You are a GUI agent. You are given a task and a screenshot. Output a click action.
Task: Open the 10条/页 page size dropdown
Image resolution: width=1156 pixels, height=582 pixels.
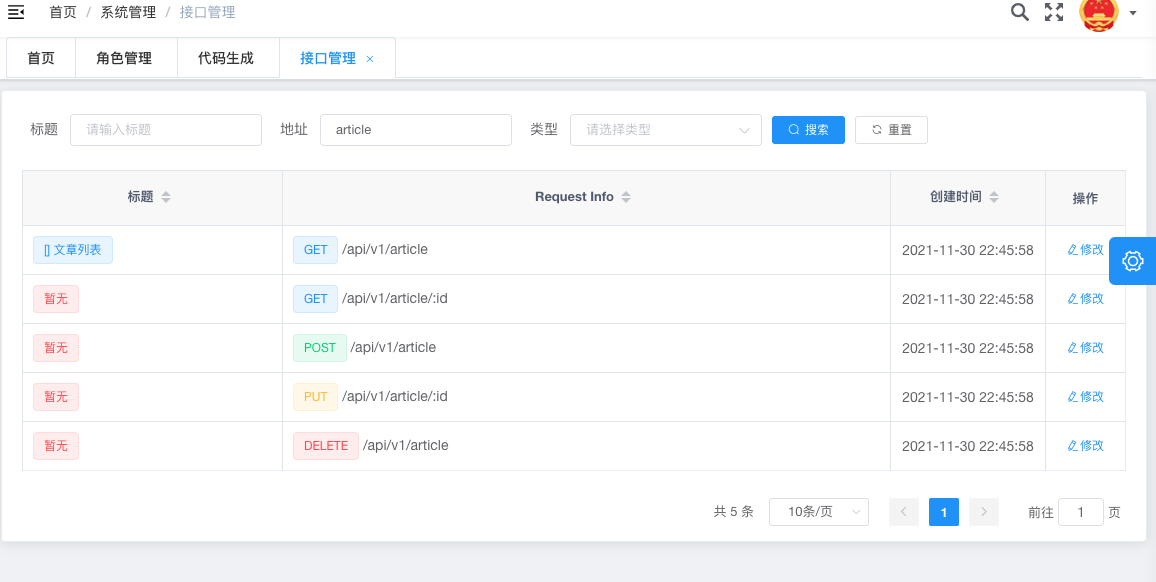[818, 511]
